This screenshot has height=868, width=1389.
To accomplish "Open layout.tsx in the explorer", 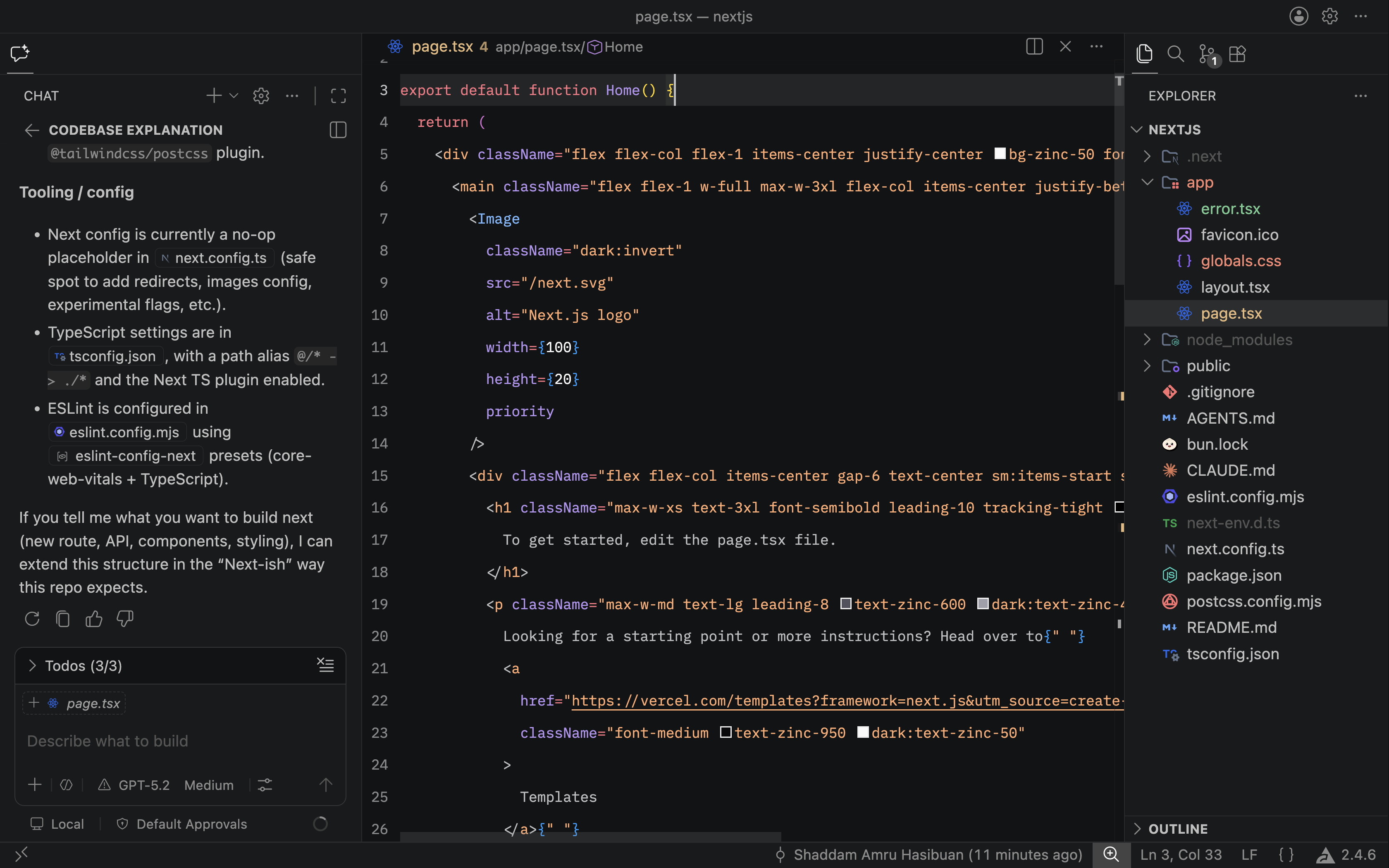I will click(x=1235, y=287).
